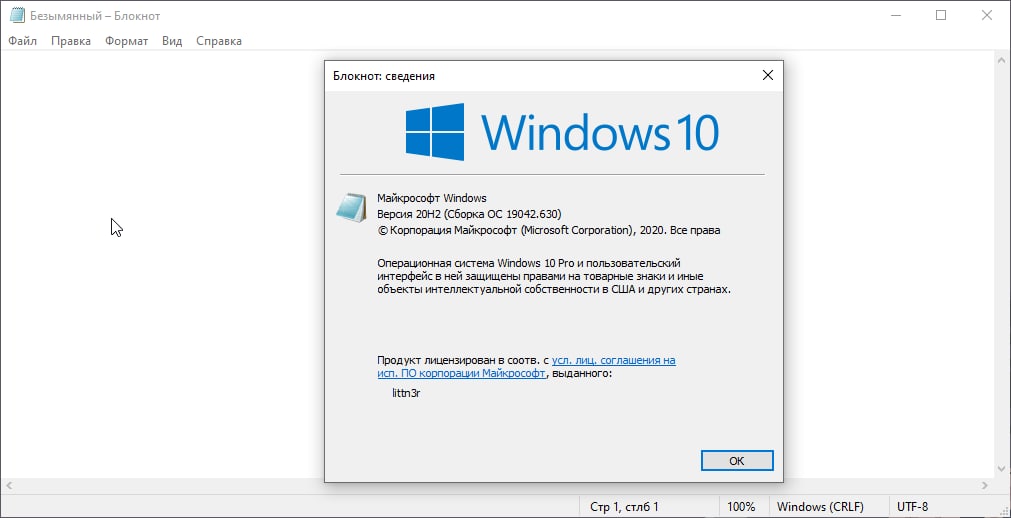Open the усл. лиц. соглашения на link
Screen dimensions: 1011x518
pyautogui.click(x=614, y=360)
